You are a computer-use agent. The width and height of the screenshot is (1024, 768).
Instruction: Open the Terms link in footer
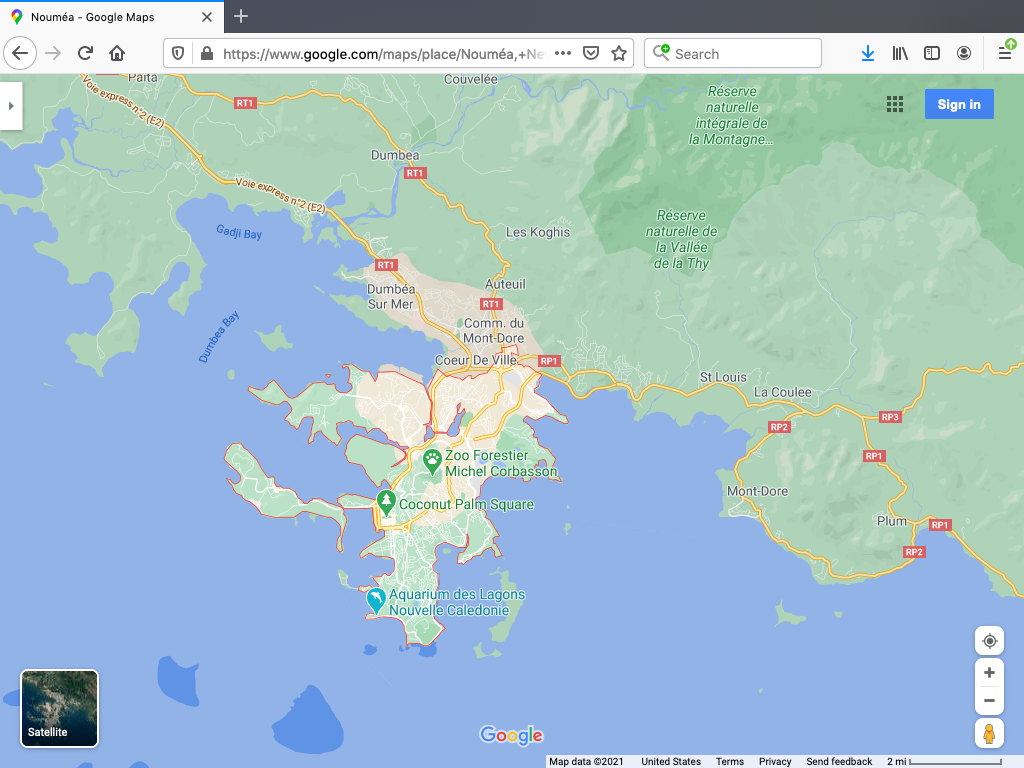click(729, 762)
